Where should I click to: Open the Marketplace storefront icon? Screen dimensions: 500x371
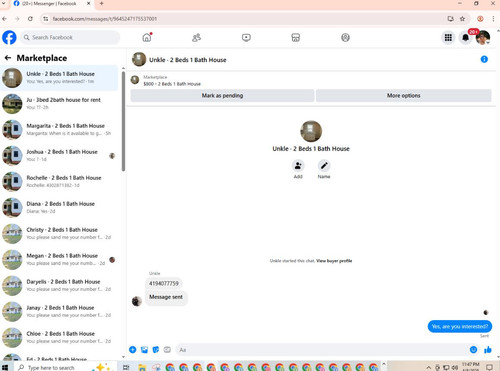(x=296, y=37)
